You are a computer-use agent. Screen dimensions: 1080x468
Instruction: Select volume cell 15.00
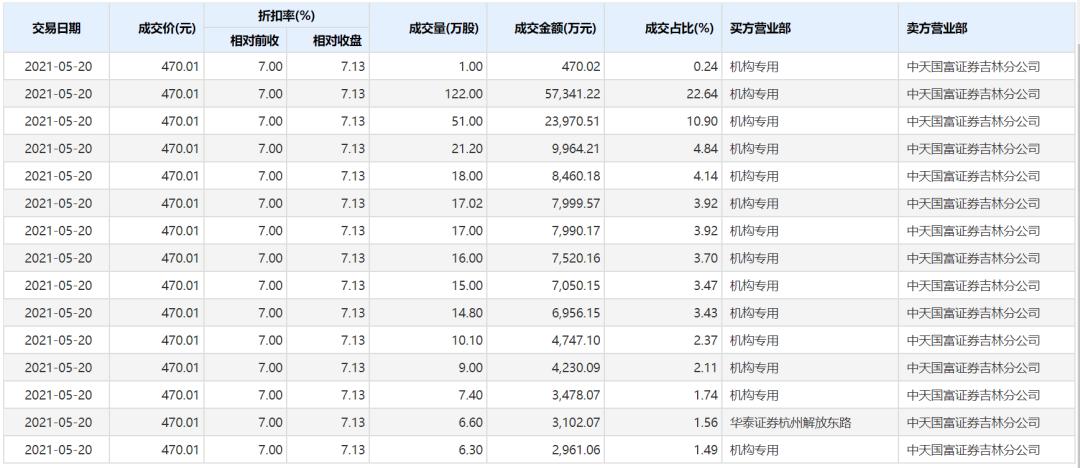click(x=468, y=285)
